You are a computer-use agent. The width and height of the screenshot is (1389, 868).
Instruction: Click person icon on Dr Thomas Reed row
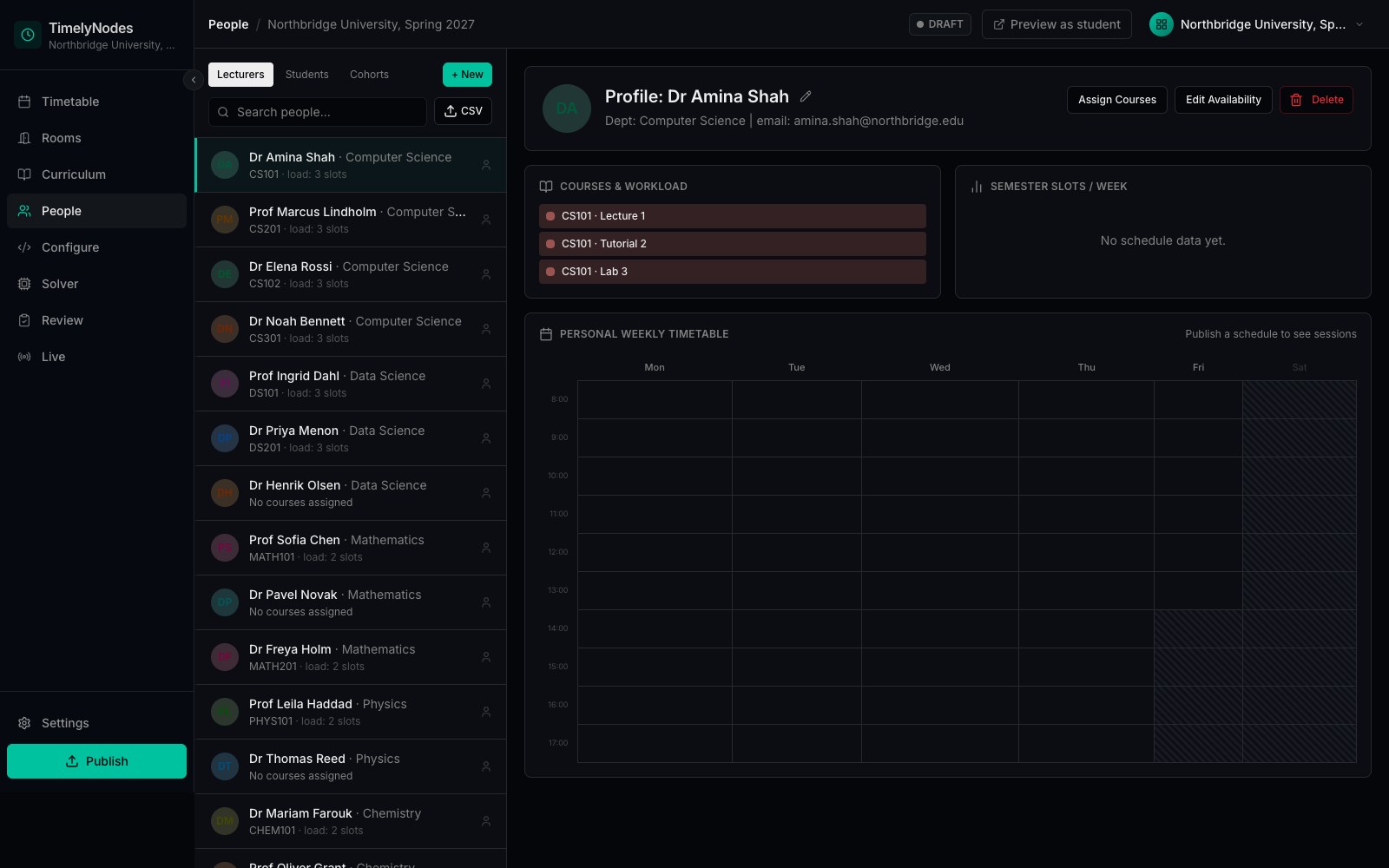pos(486,766)
